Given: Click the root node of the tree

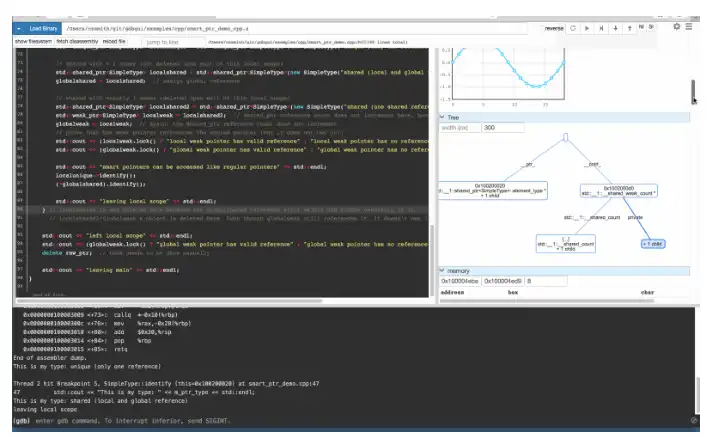Looking at the screenshot, I should [x=565, y=137].
